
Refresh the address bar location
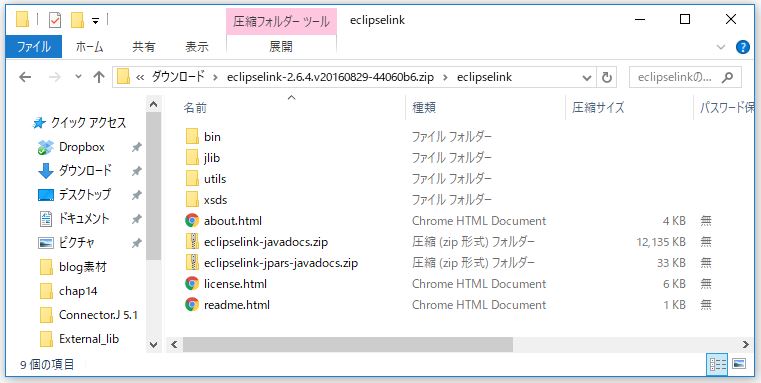(x=606, y=77)
